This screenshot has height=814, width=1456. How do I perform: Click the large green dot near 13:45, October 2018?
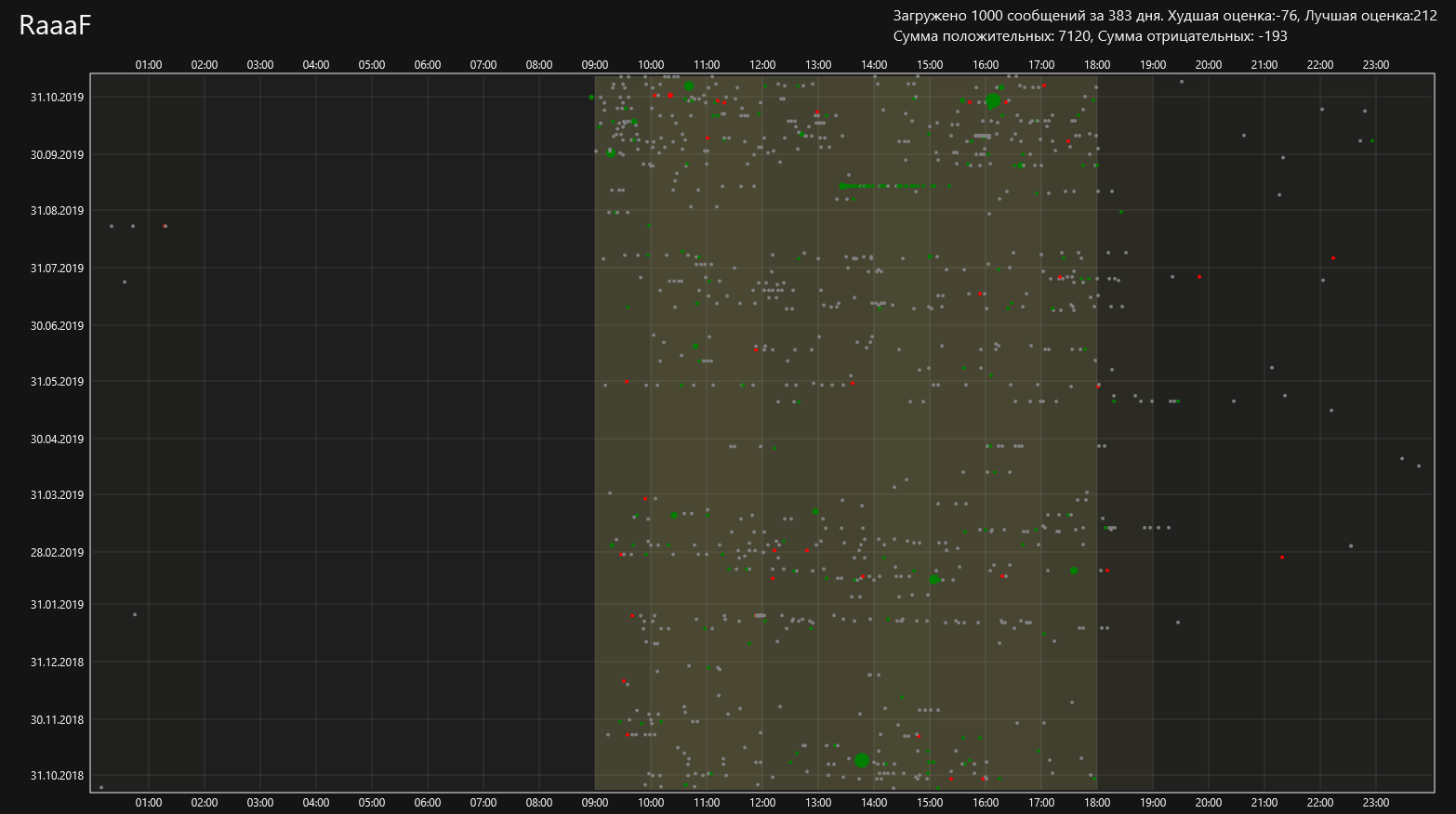pyautogui.click(x=862, y=760)
